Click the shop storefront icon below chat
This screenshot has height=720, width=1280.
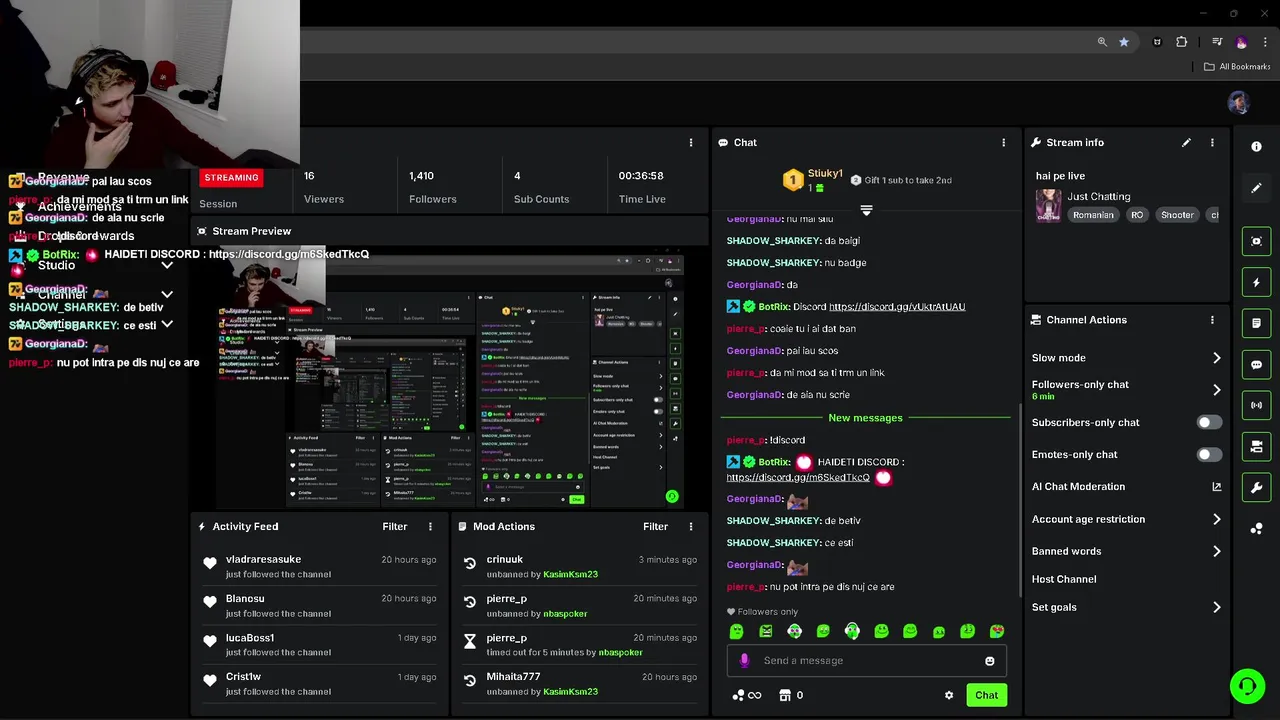pos(785,695)
